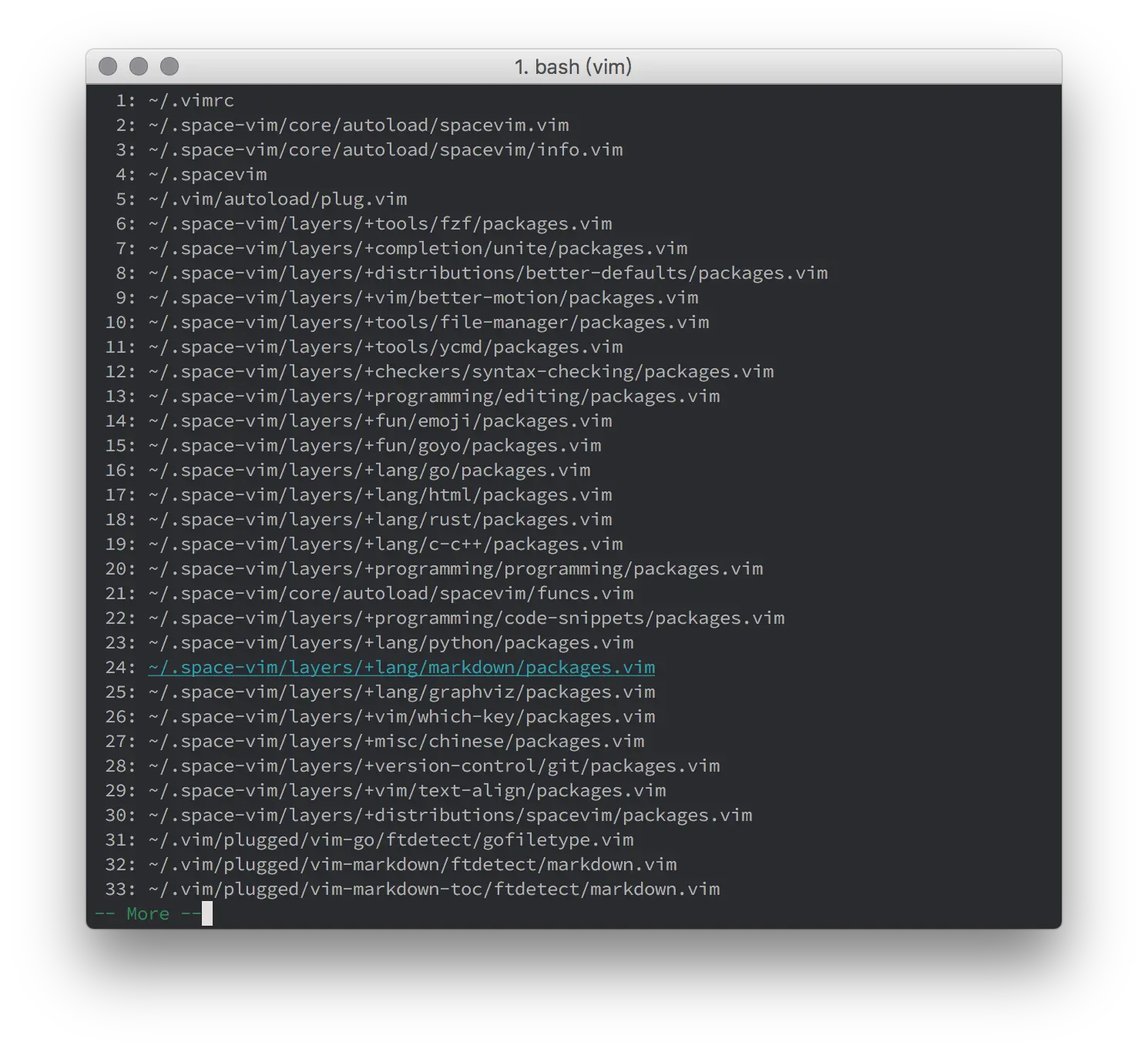
Task: Select the plug.vim autoload entry
Action: coord(277,199)
